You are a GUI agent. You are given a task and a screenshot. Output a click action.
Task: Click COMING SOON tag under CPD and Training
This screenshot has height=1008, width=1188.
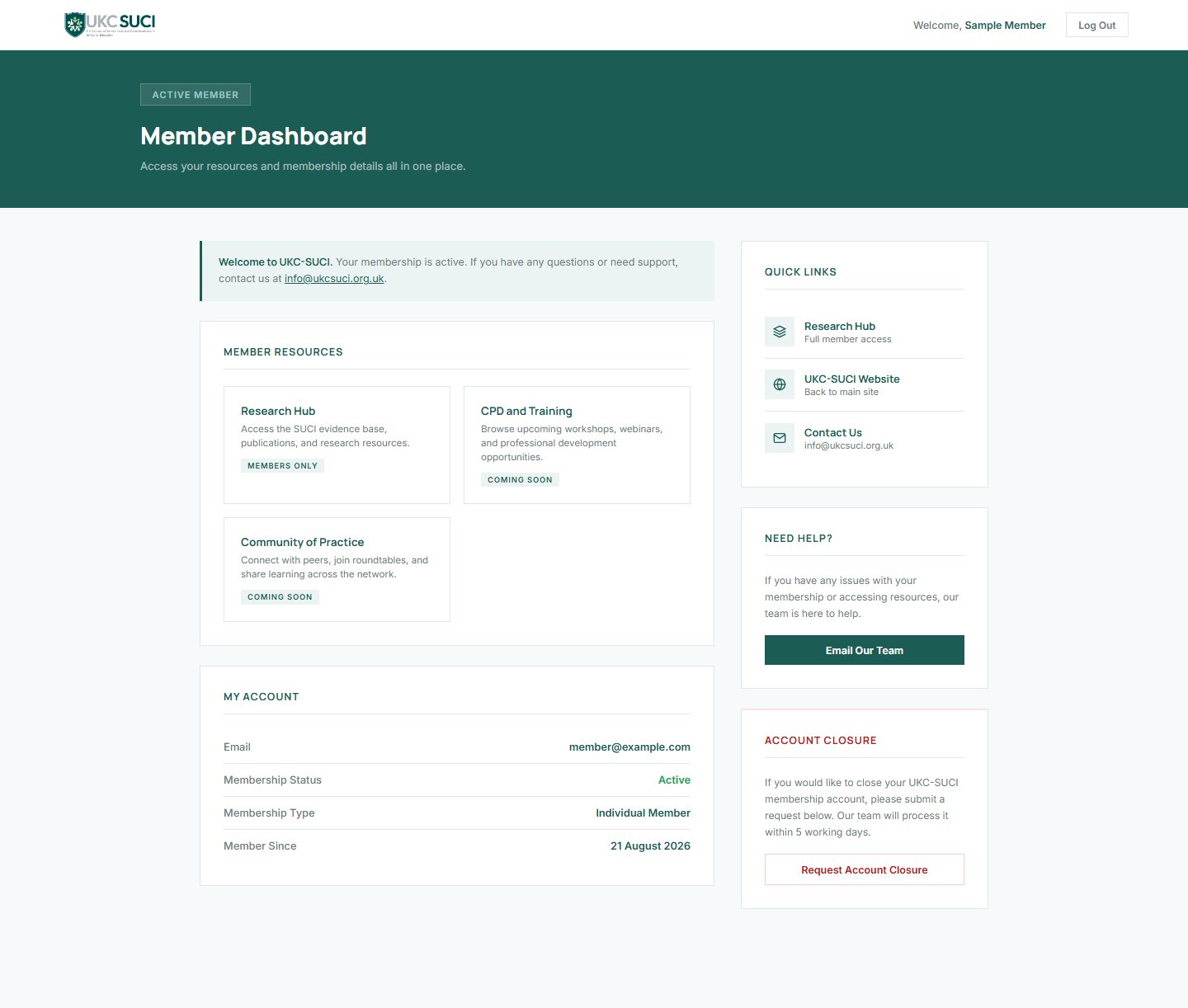point(520,479)
